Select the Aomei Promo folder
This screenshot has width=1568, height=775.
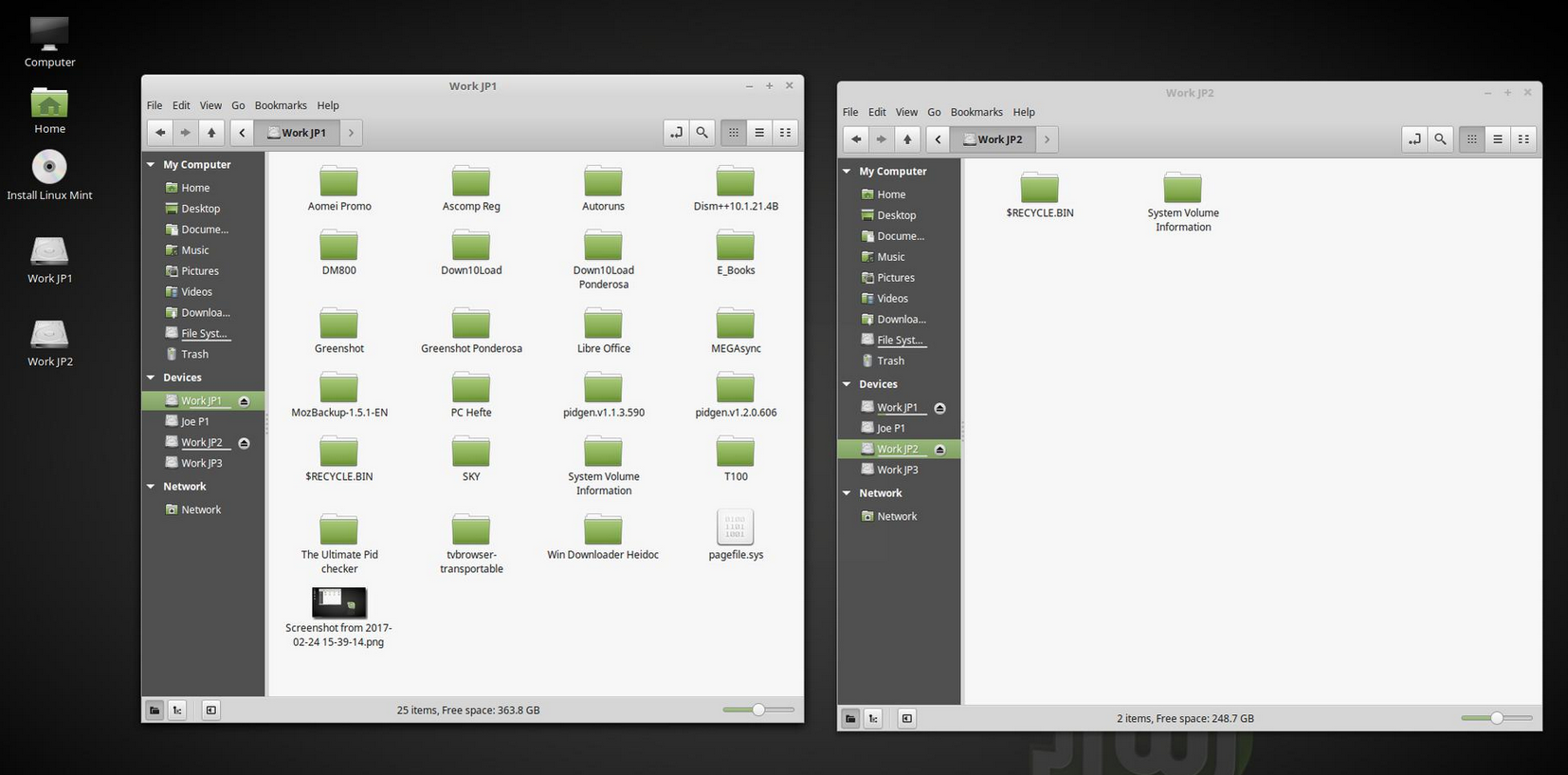pos(339,188)
